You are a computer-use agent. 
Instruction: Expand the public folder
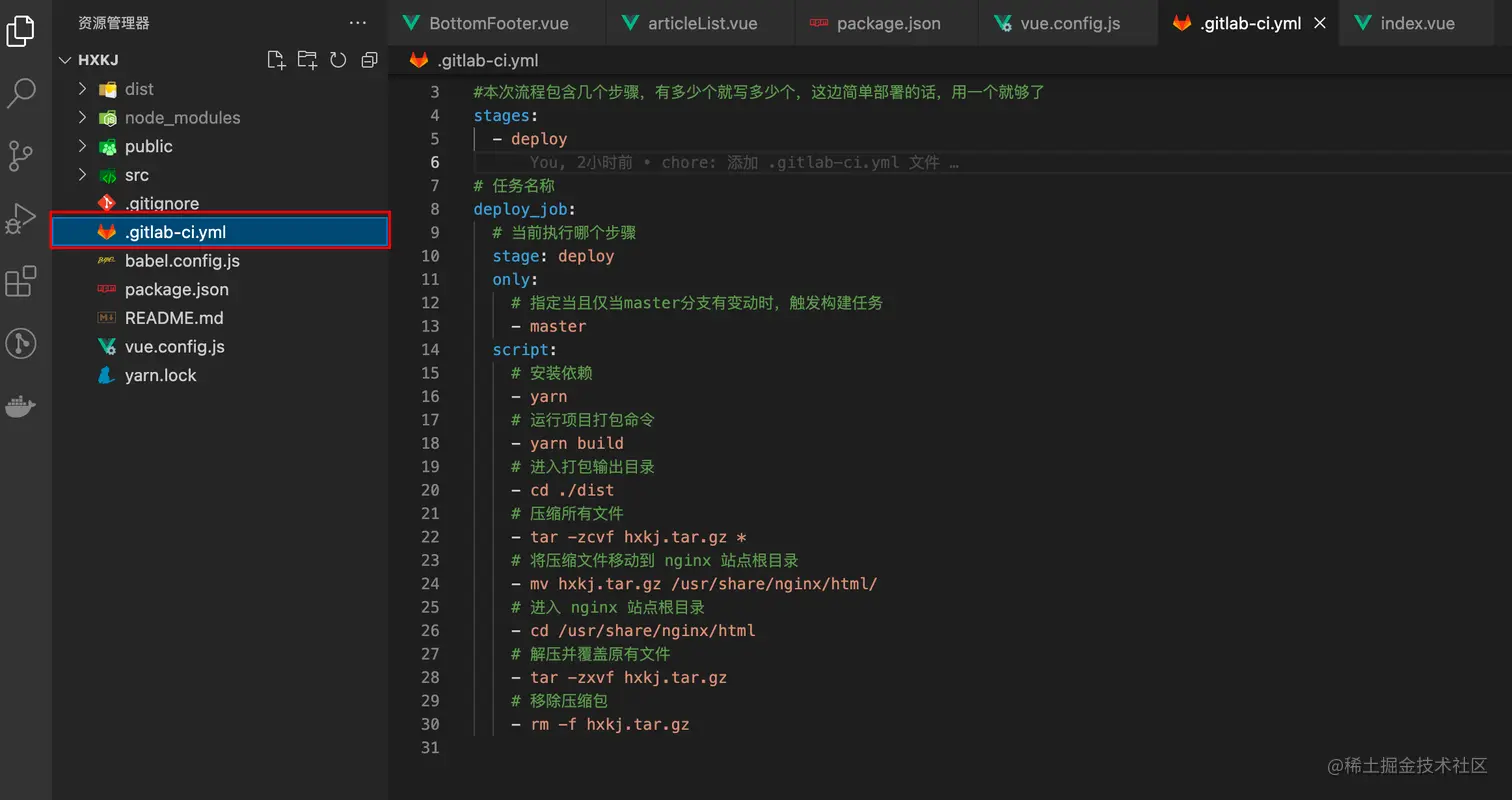83,146
